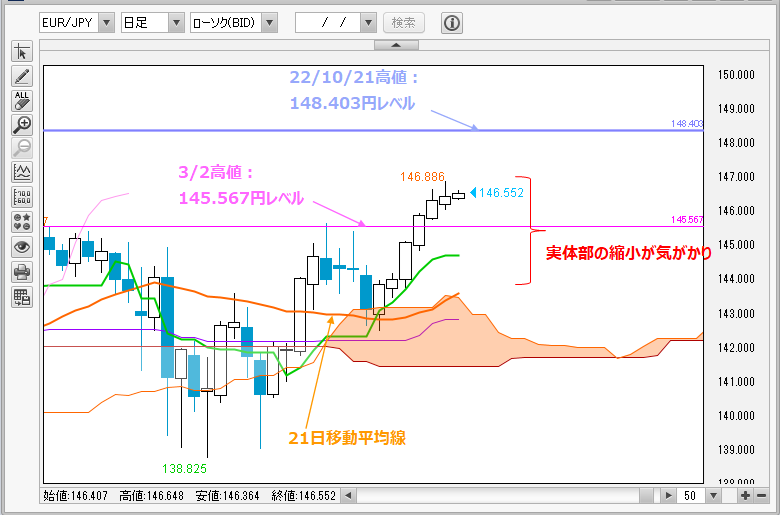Viewport: 780px width, 515px height.
Task: Click the 検索 search button
Action: pyautogui.click(x=404, y=23)
